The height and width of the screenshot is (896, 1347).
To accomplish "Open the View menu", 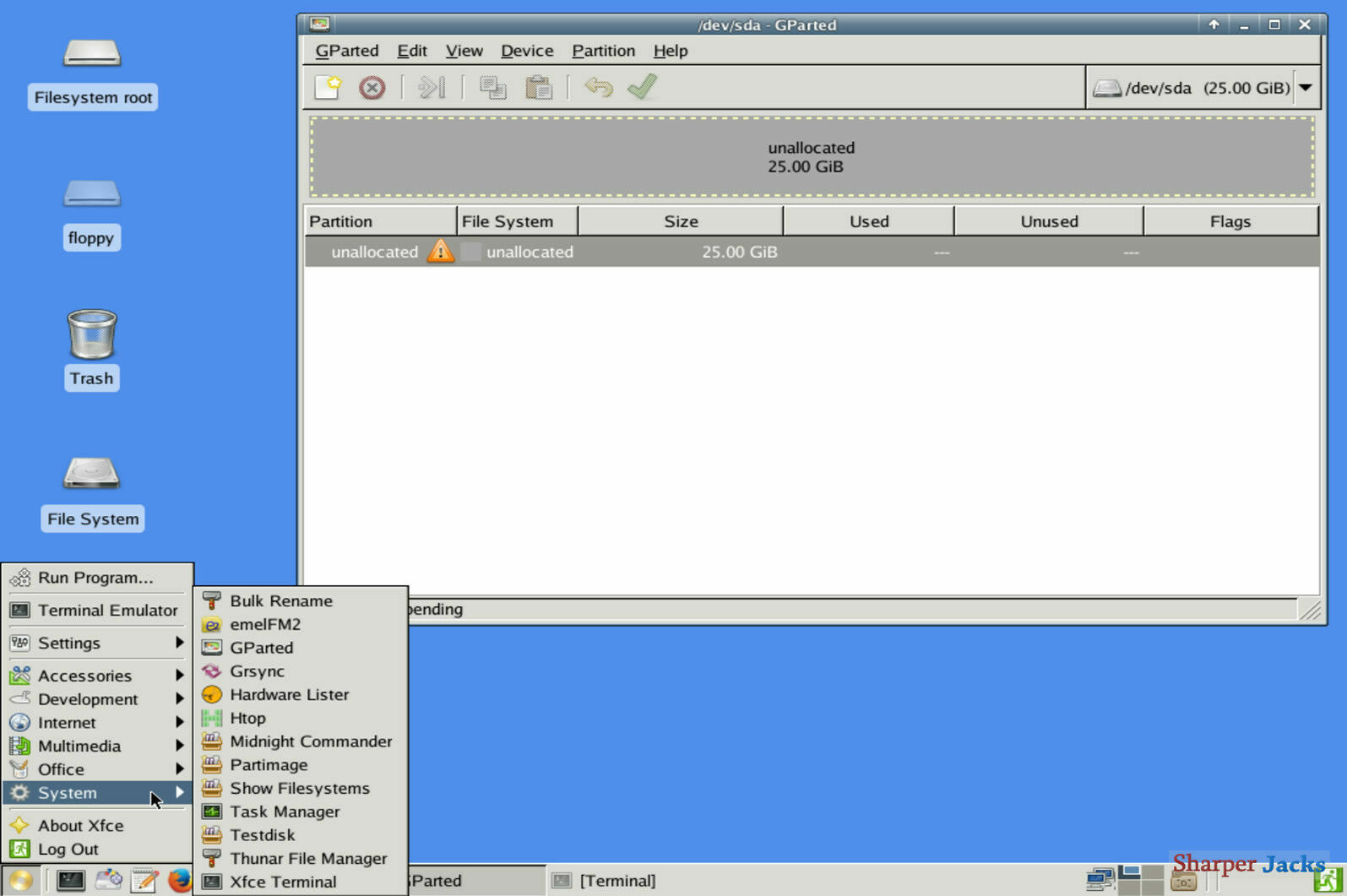I will 464,51.
